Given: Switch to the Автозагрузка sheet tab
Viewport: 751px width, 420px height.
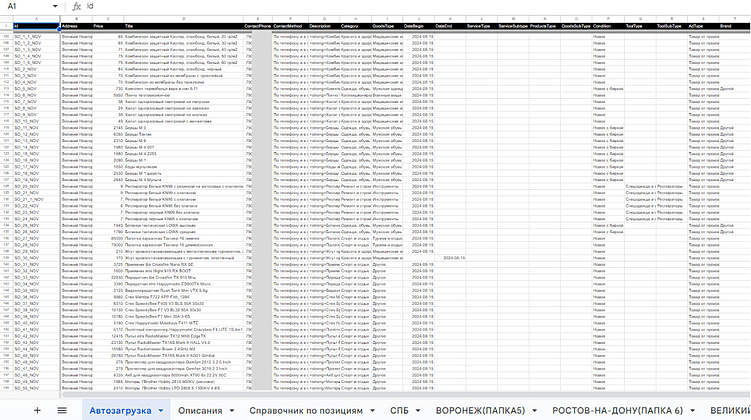Looking at the screenshot, I should tap(120, 410).
